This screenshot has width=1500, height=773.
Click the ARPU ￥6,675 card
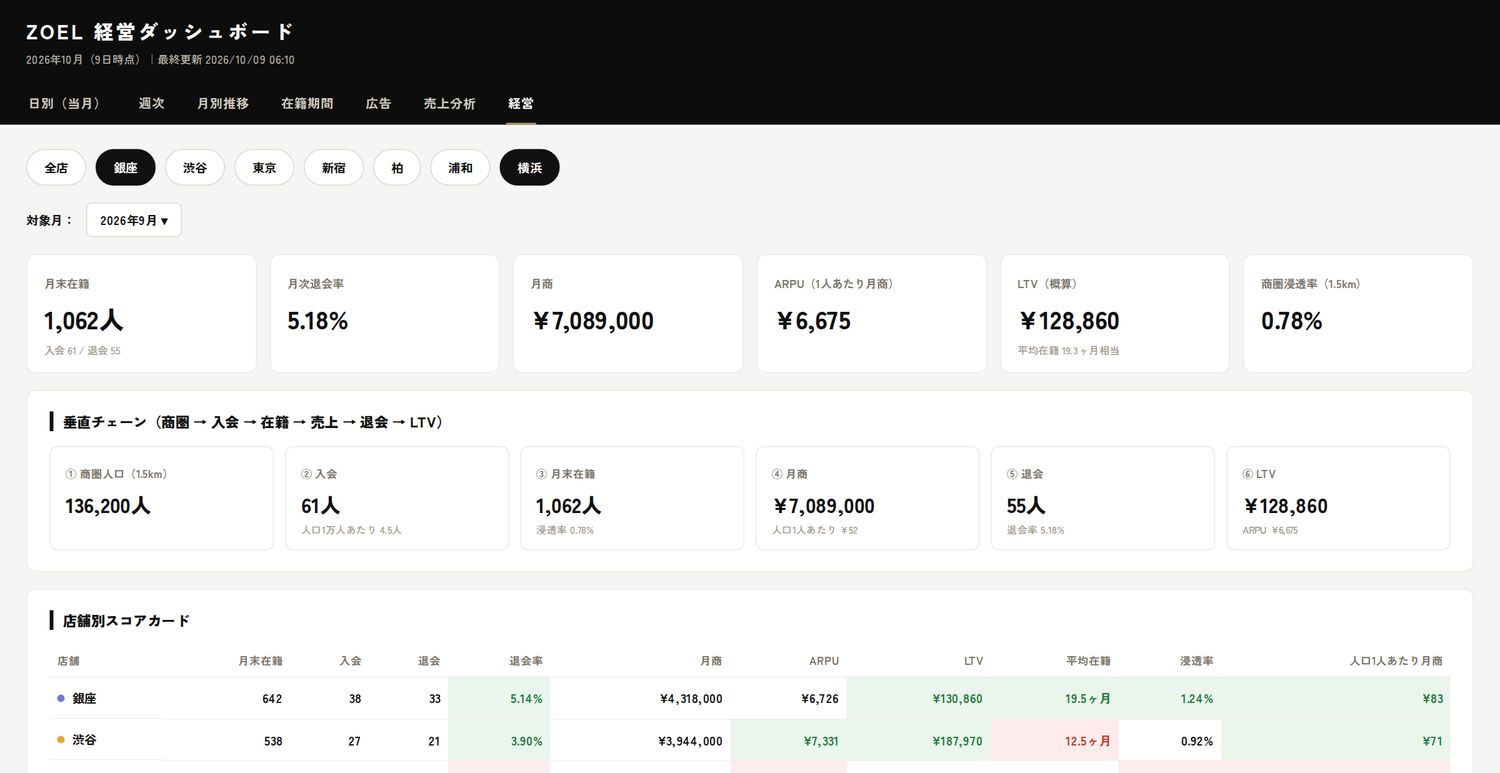872,314
